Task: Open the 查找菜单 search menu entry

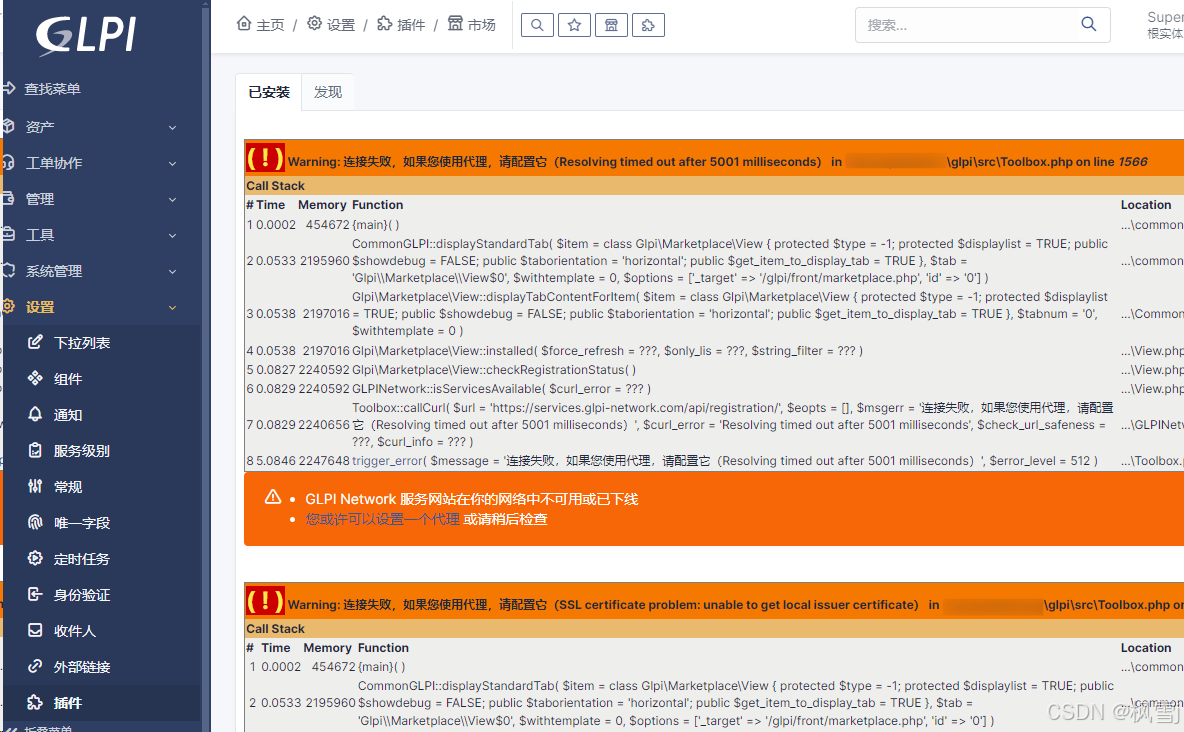Action: pyautogui.click(x=51, y=89)
